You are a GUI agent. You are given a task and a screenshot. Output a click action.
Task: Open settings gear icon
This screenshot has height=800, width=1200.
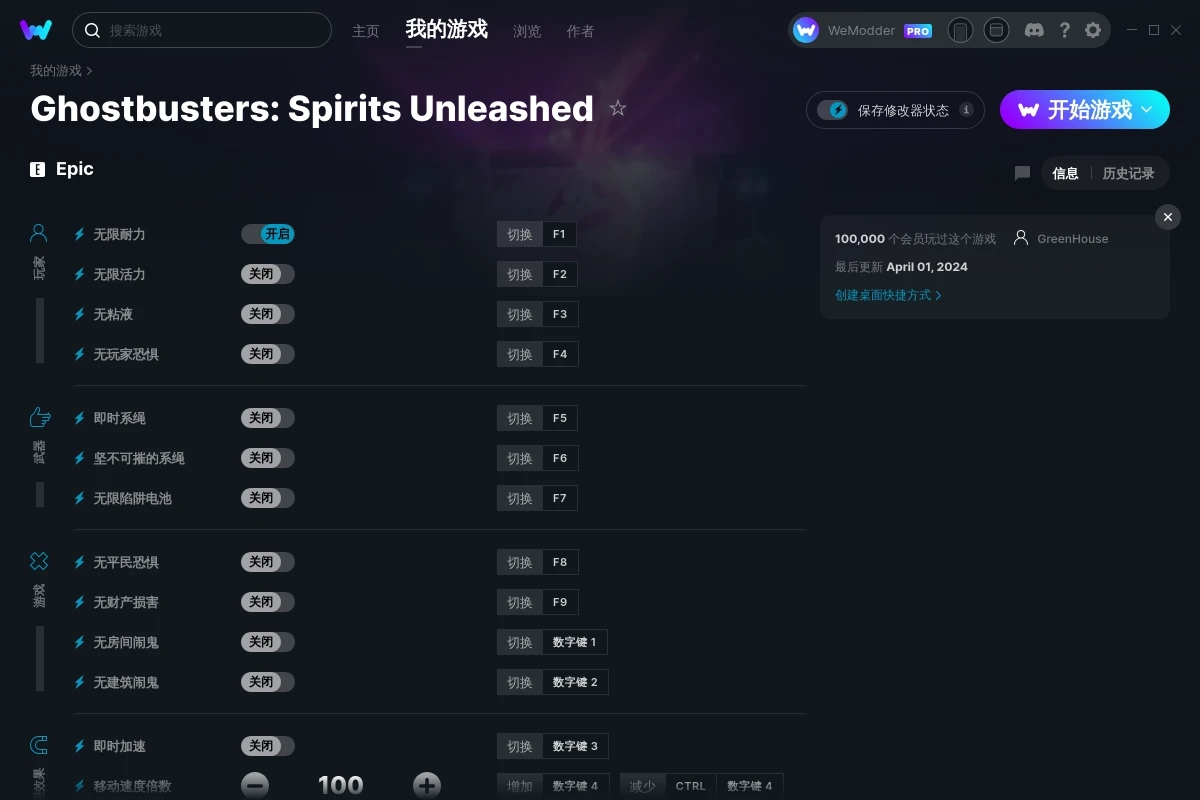tap(1093, 30)
